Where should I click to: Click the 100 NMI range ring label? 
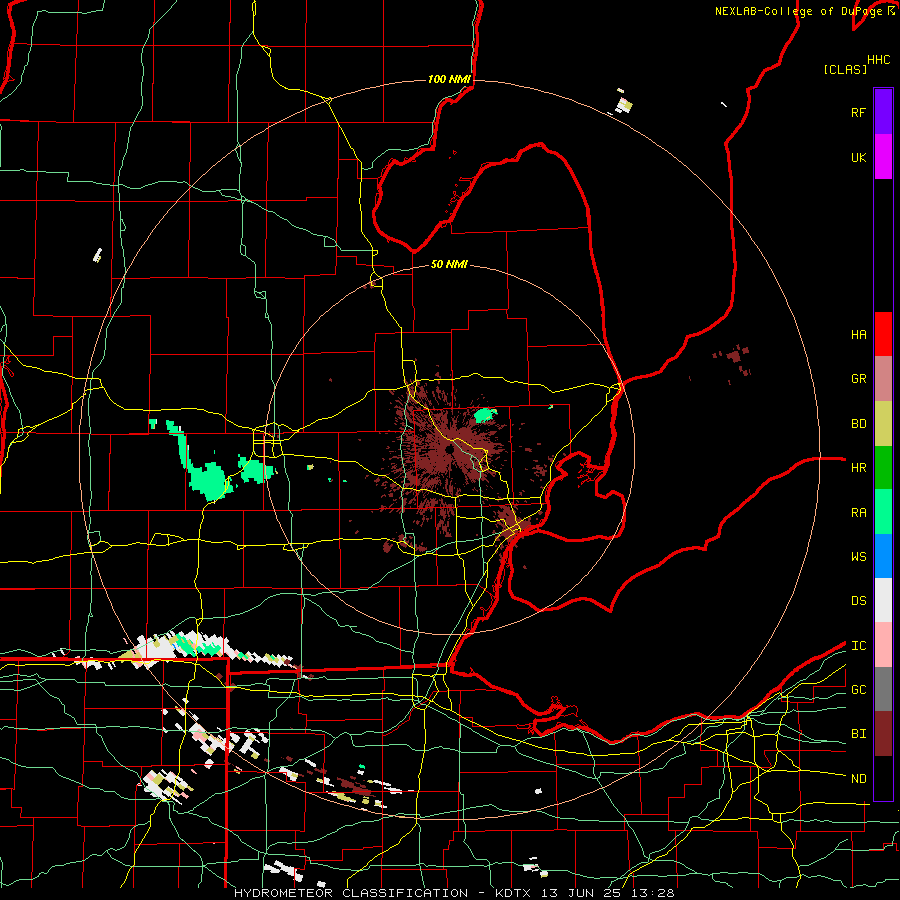click(449, 79)
